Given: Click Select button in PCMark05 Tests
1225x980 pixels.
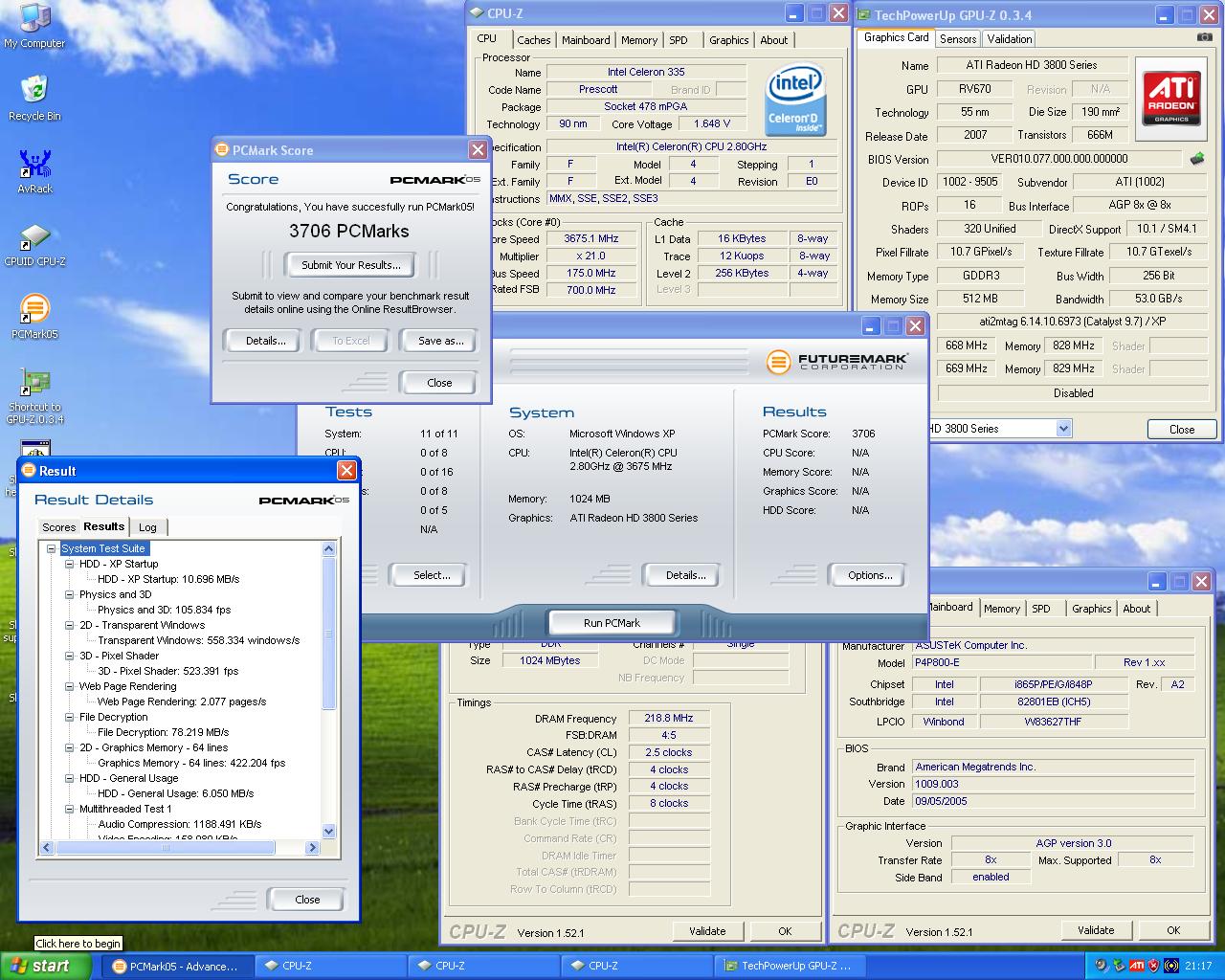Looking at the screenshot, I should coord(432,575).
